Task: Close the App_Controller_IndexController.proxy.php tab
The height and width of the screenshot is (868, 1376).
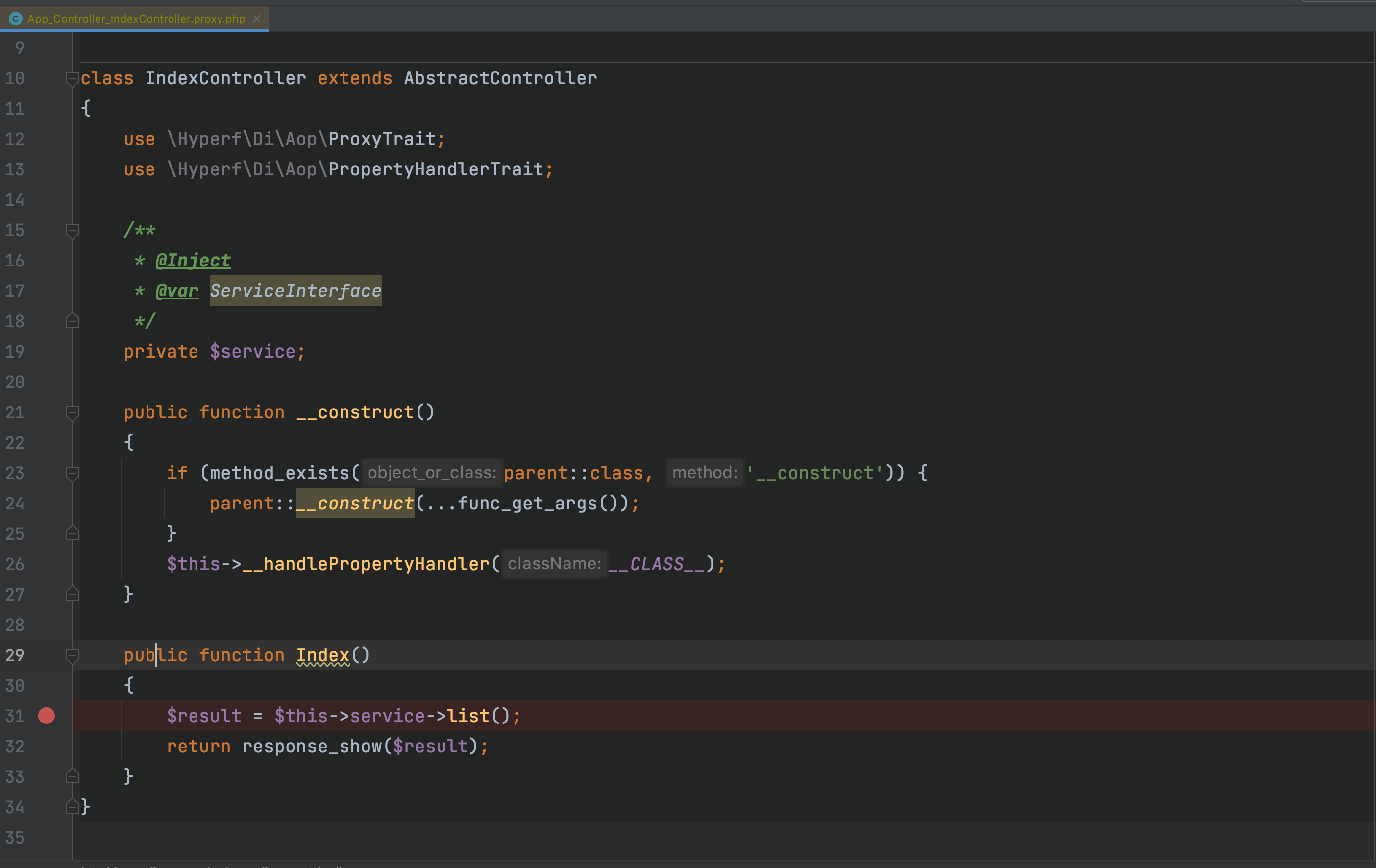Action: click(257, 19)
